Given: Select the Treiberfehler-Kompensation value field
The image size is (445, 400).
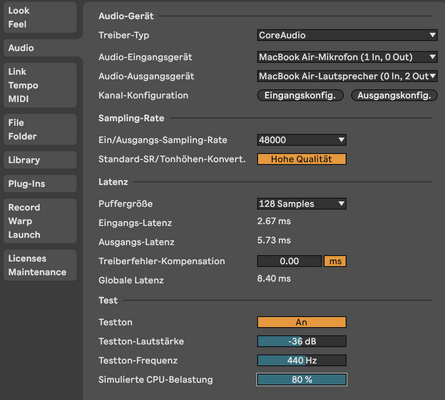Looking at the screenshot, I should pyautogui.click(x=289, y=261).
